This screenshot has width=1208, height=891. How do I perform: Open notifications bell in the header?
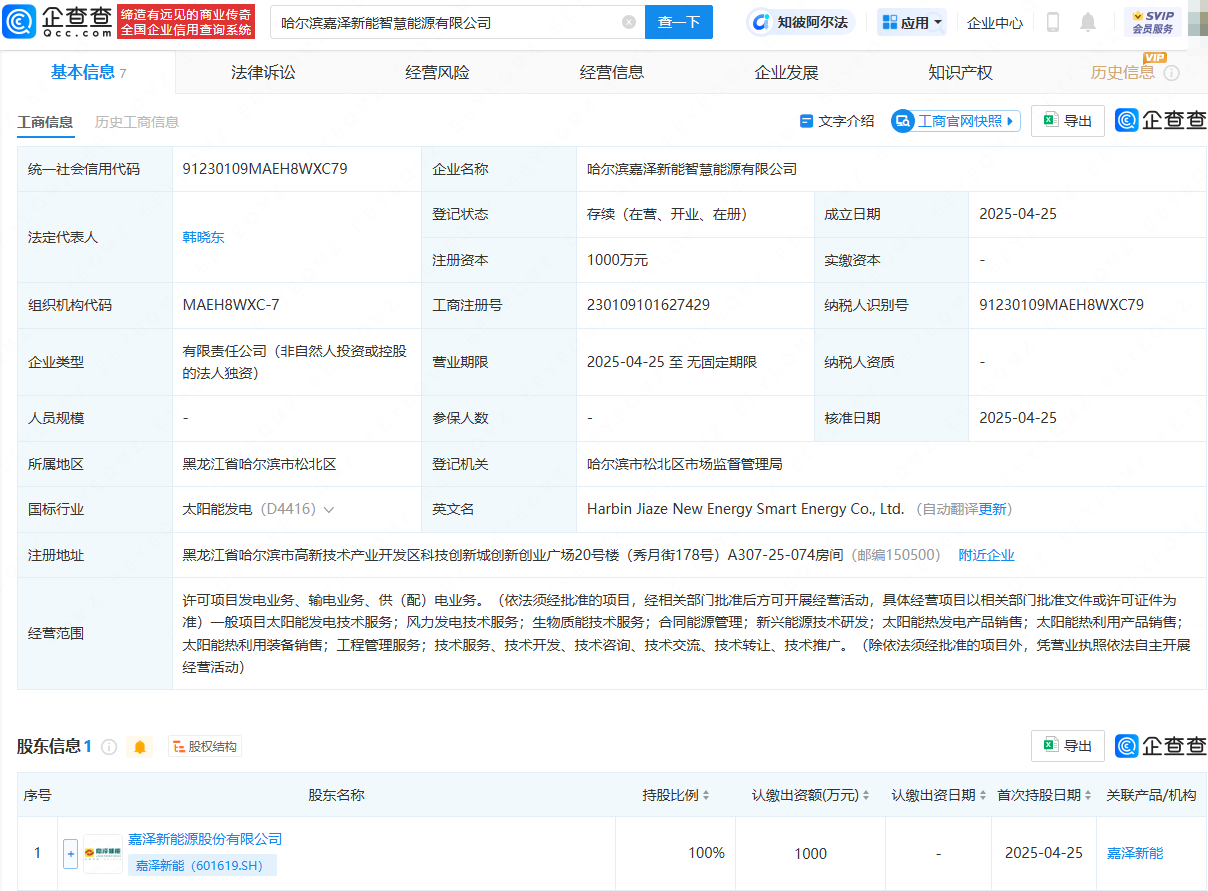point(1088,22)
